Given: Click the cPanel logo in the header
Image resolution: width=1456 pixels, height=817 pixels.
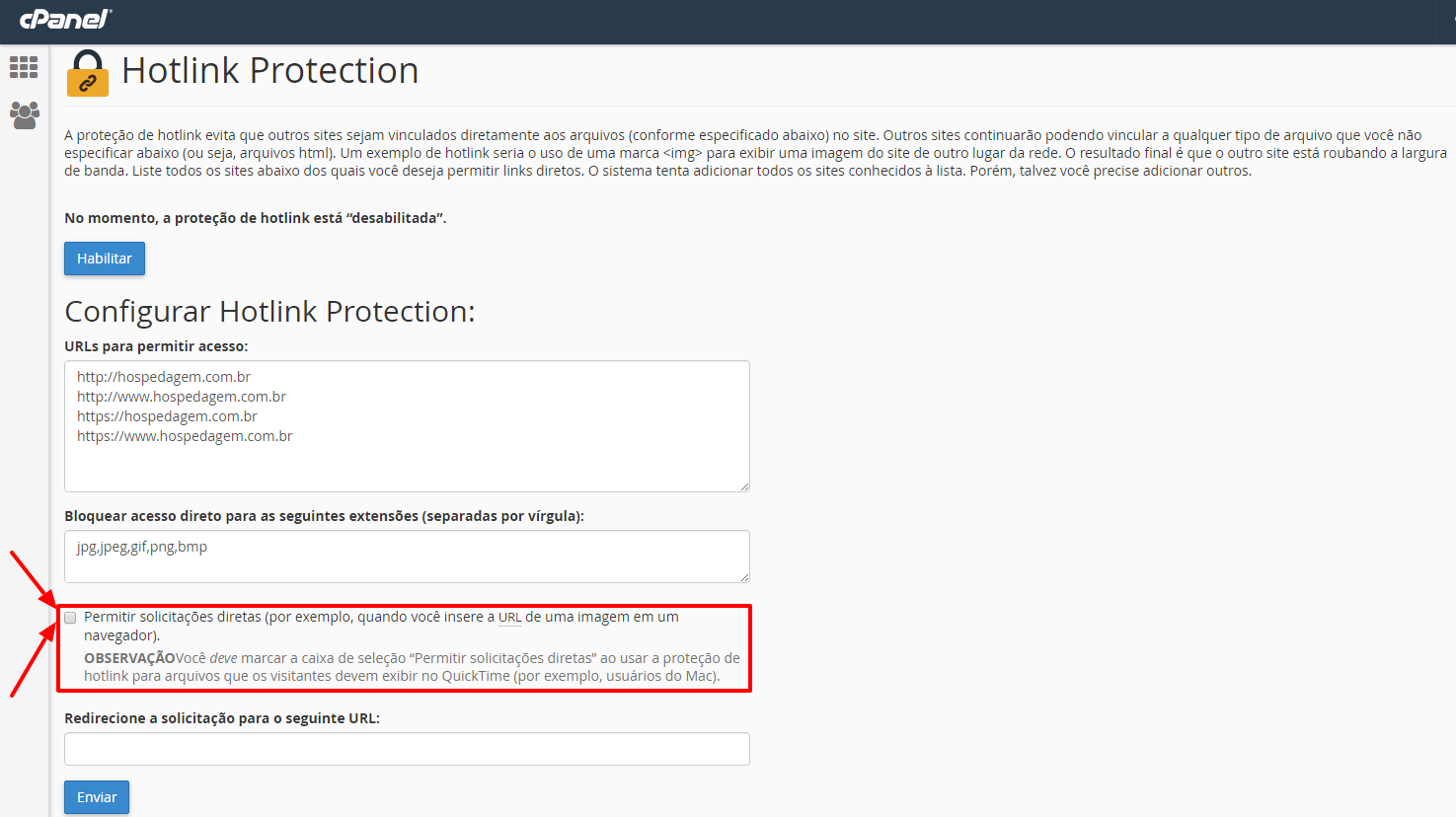Looking at the screenshot, I should click(65, 18).
